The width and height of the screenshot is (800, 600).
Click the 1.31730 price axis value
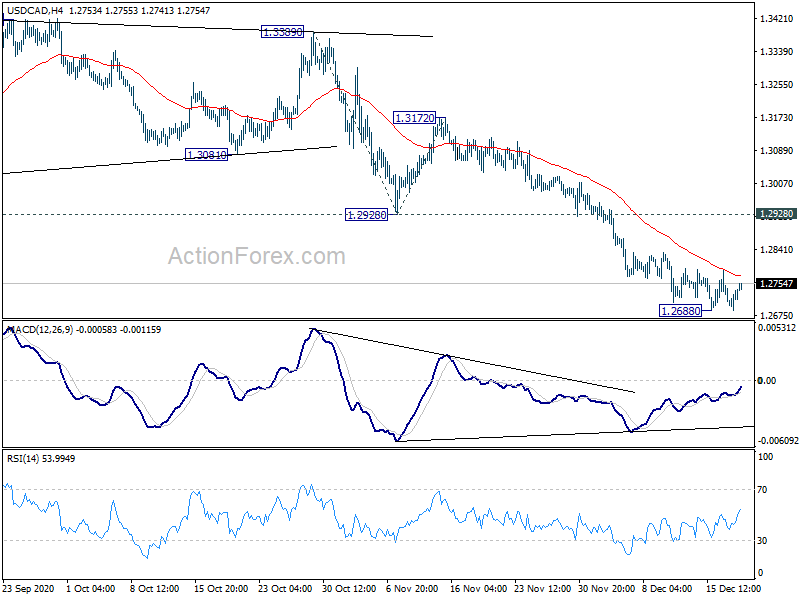[x=777, y=117]
